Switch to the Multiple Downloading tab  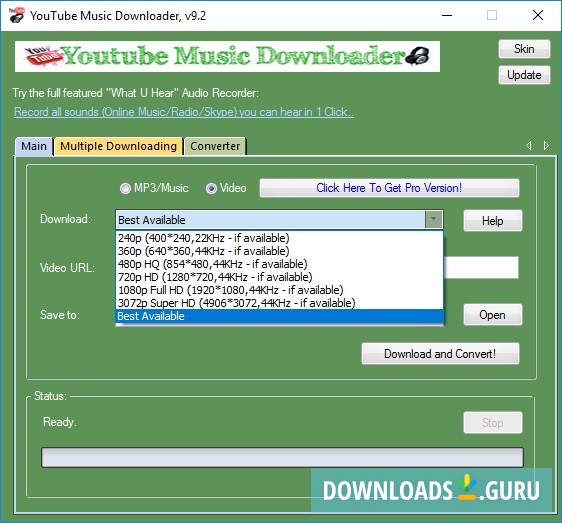[118, 146]
